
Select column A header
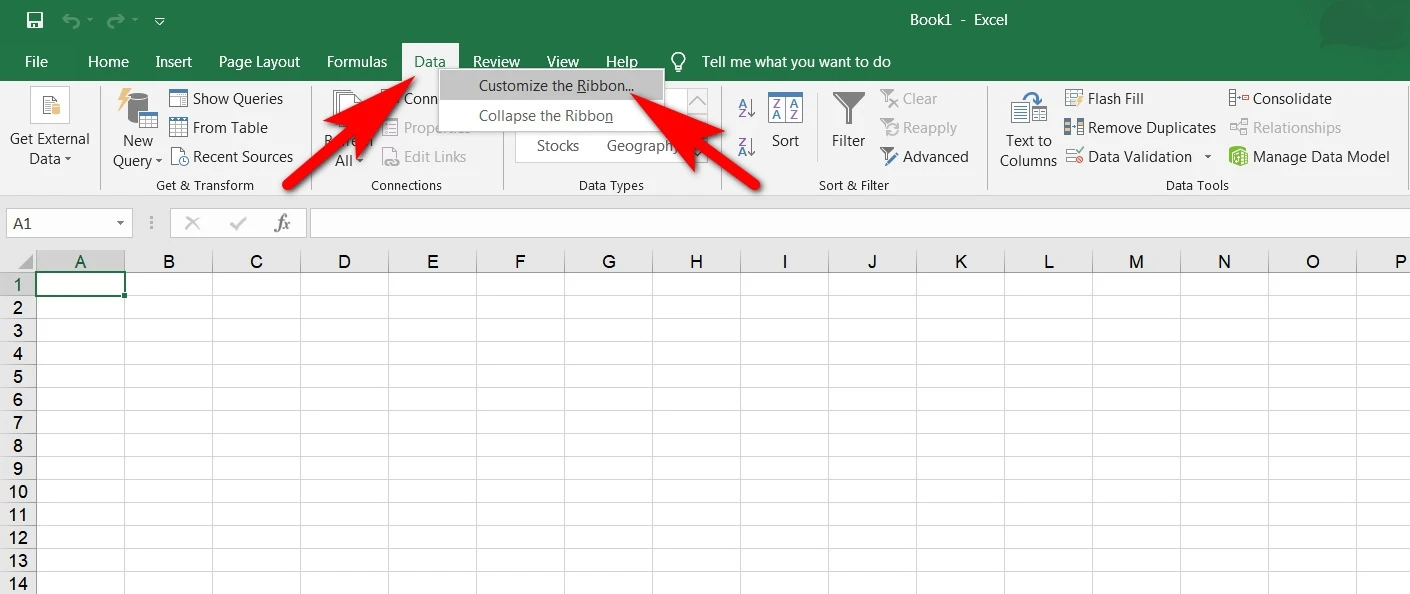(x=81, y=262)
